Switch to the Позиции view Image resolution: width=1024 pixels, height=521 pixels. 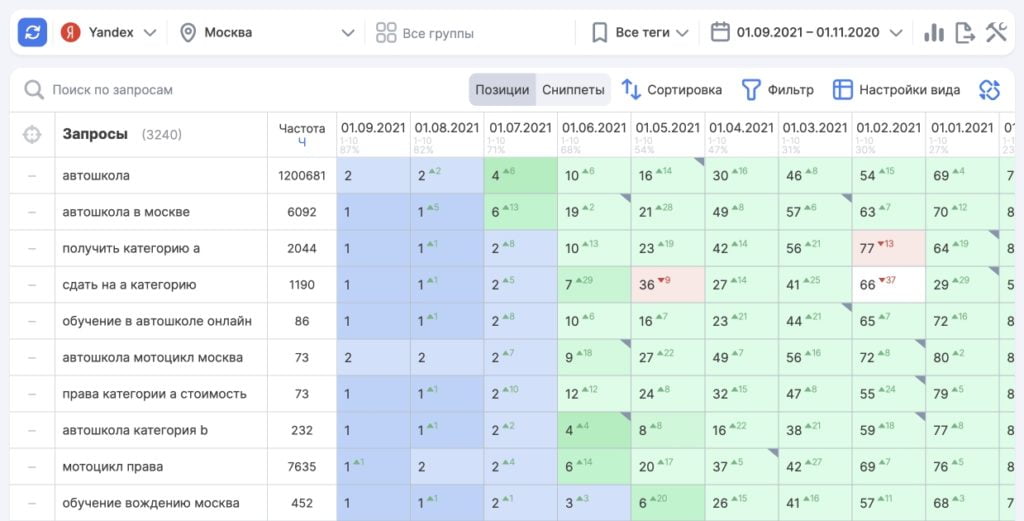(502, 90)
